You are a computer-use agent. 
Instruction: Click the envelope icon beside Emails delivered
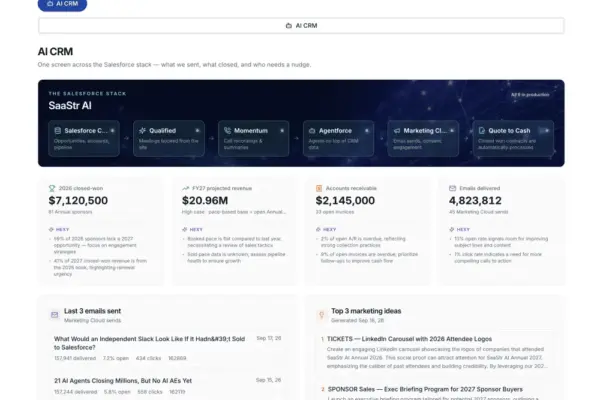tap(452, 188)
